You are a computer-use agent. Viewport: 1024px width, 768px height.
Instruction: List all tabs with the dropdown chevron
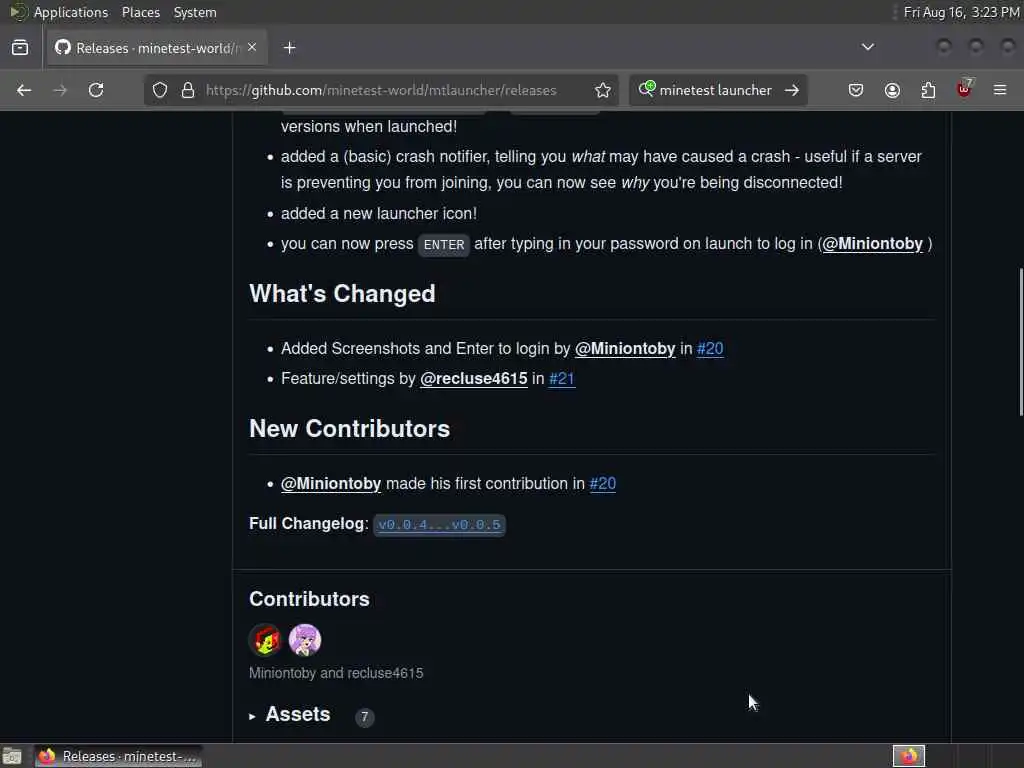pos(868,47)
